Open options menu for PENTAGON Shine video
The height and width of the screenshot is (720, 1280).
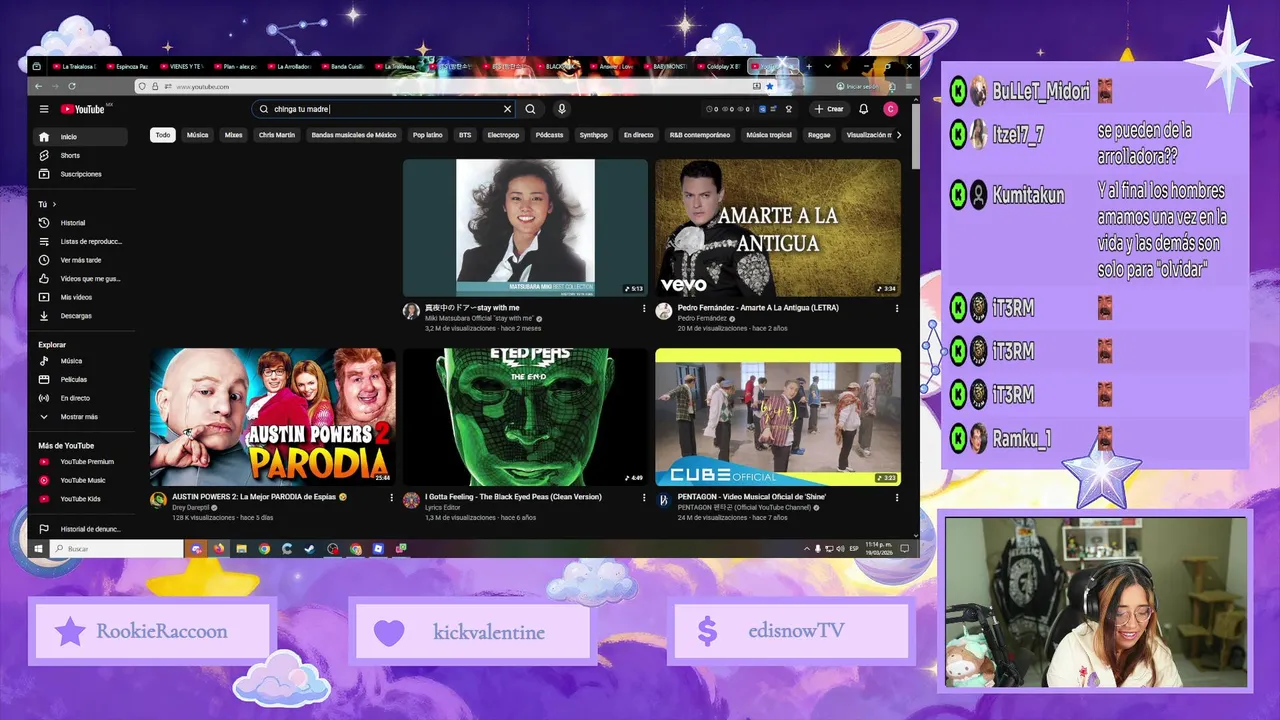pyautogui.click(x=896, y=497)
